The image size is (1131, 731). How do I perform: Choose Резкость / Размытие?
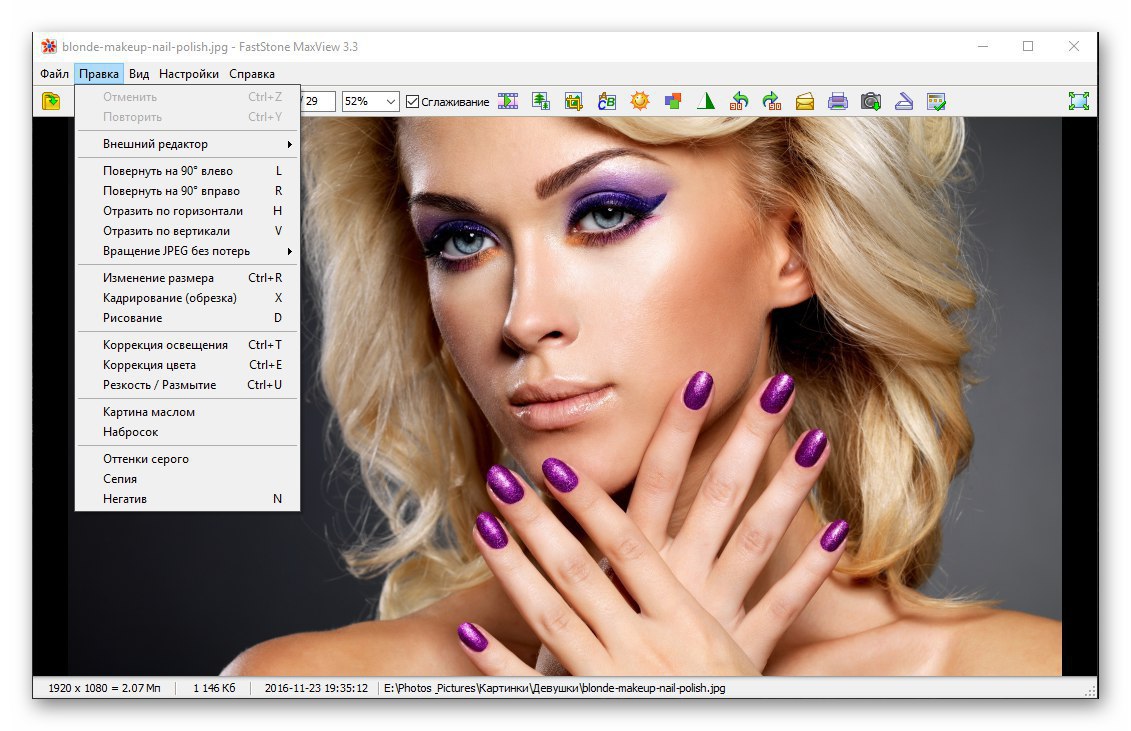point(188,385)
